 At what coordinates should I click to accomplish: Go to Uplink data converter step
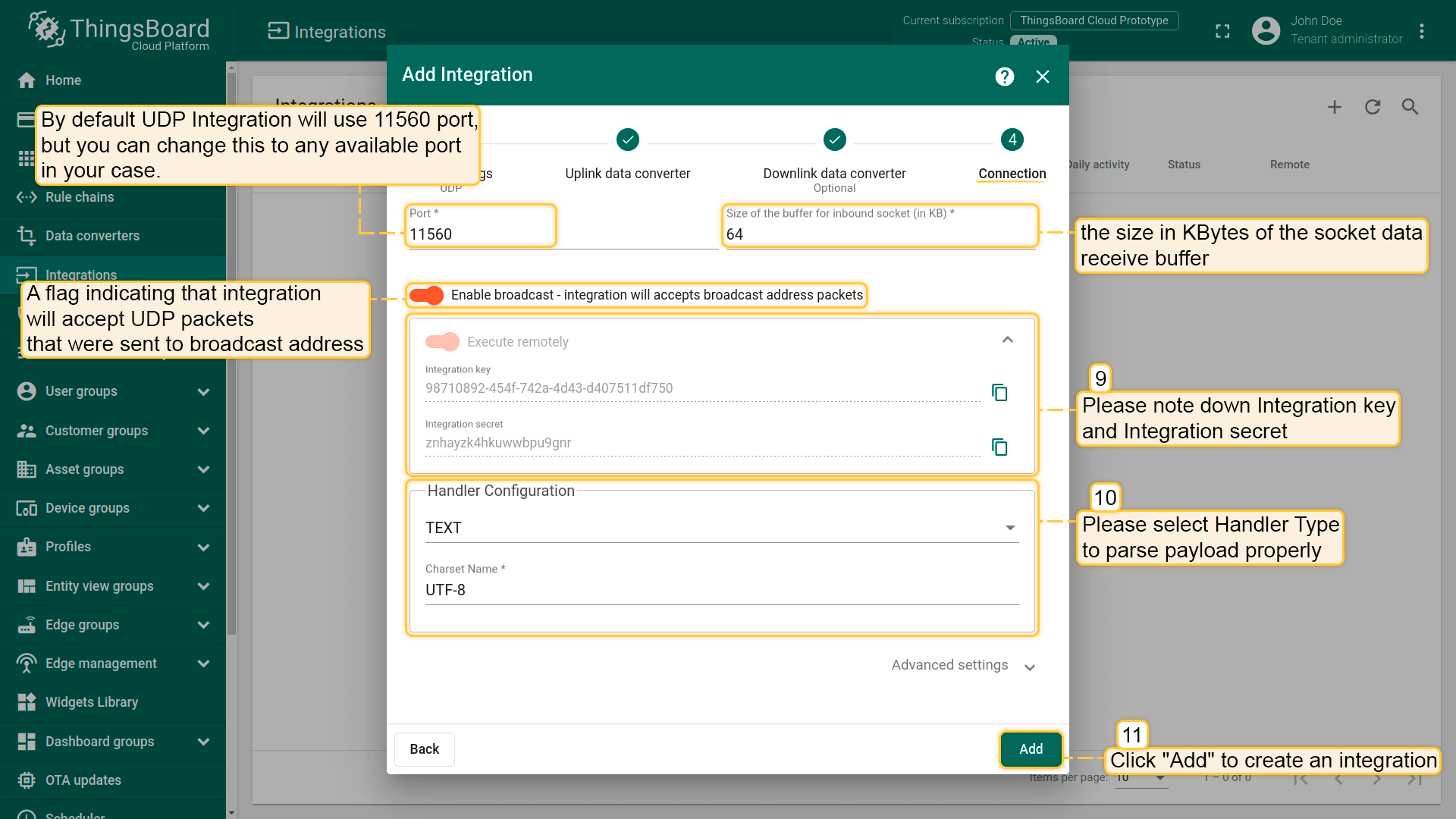click(628, 155)
